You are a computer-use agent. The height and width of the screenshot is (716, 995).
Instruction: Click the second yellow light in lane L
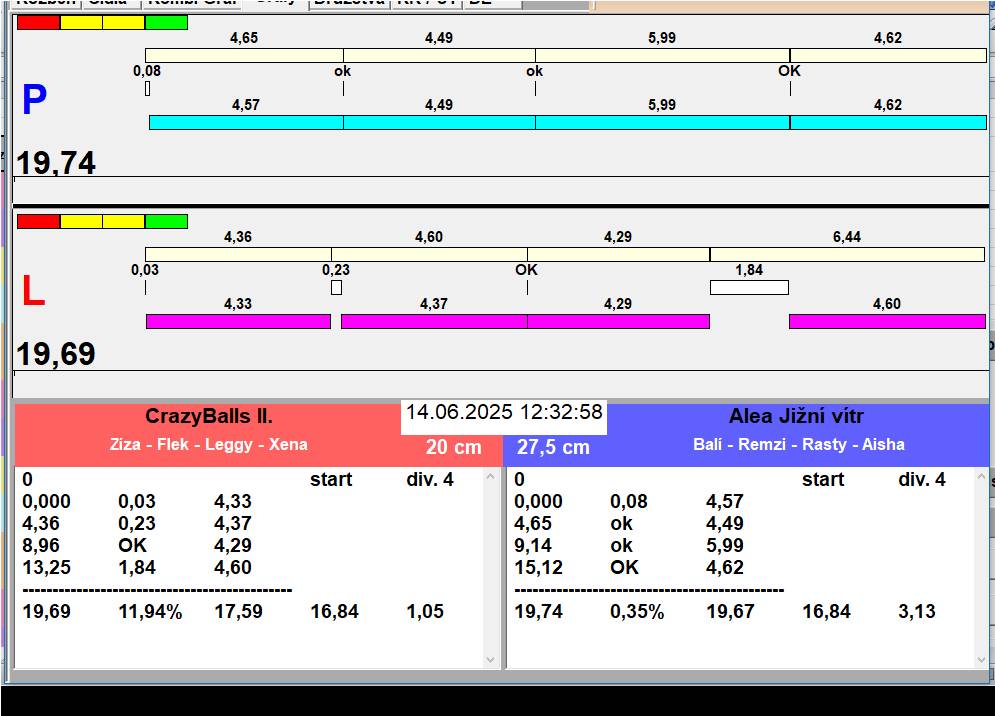point(124,222)
